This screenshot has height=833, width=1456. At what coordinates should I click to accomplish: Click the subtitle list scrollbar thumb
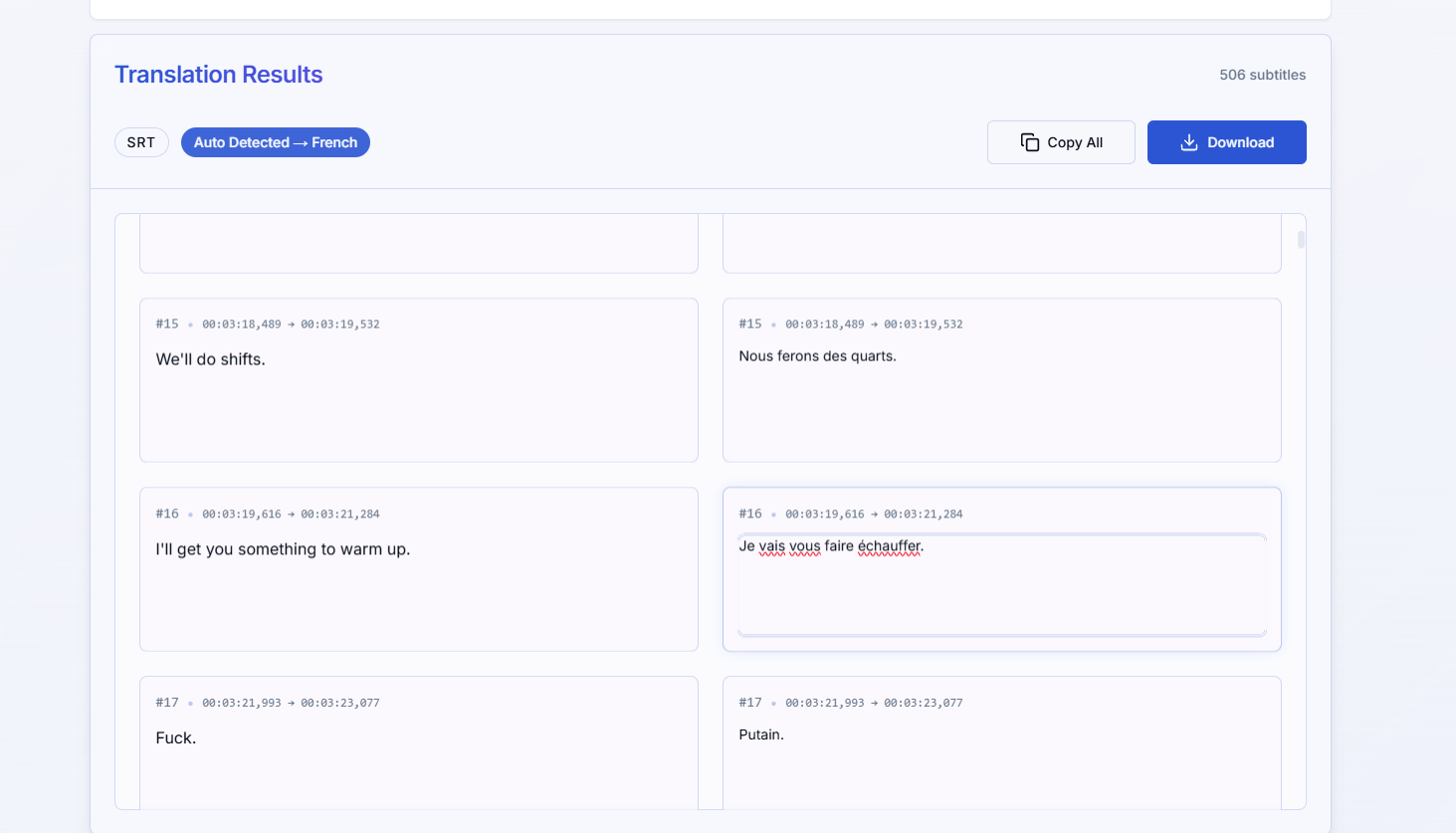pos(1301,240)
